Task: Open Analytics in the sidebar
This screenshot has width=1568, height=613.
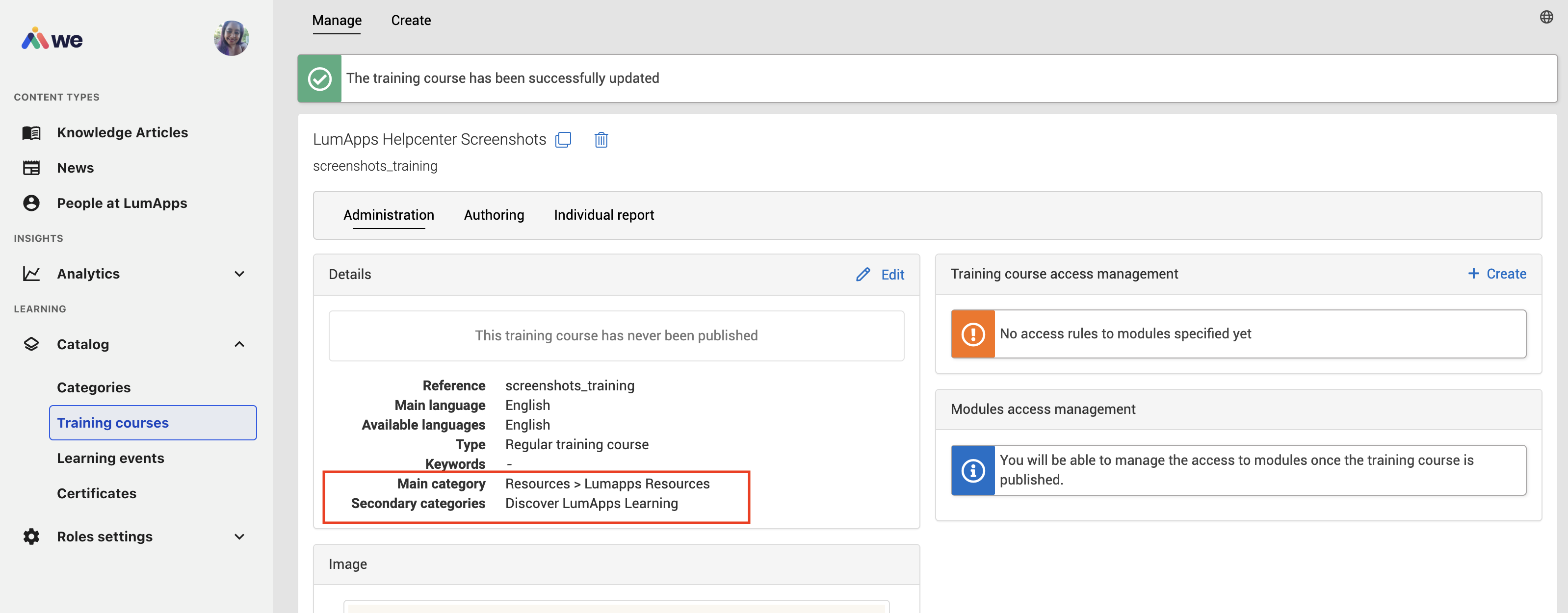Action: tap(88, 274)
